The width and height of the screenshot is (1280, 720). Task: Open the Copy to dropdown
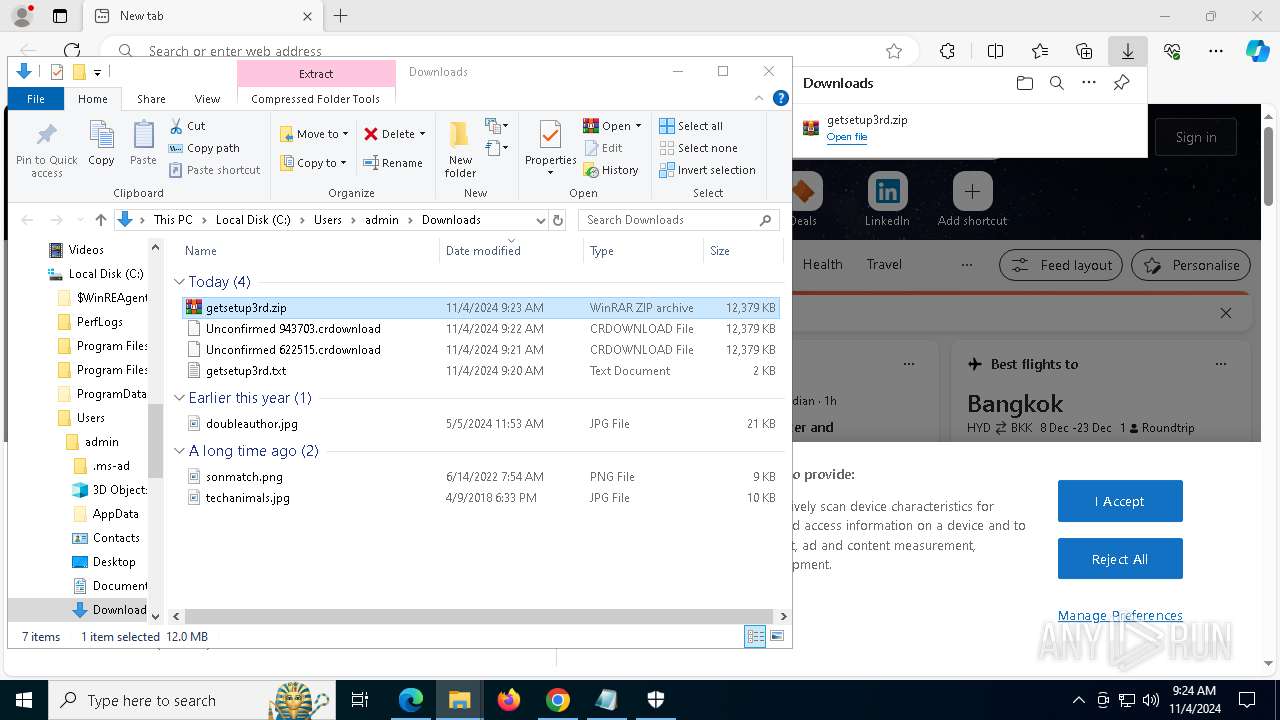313,163
